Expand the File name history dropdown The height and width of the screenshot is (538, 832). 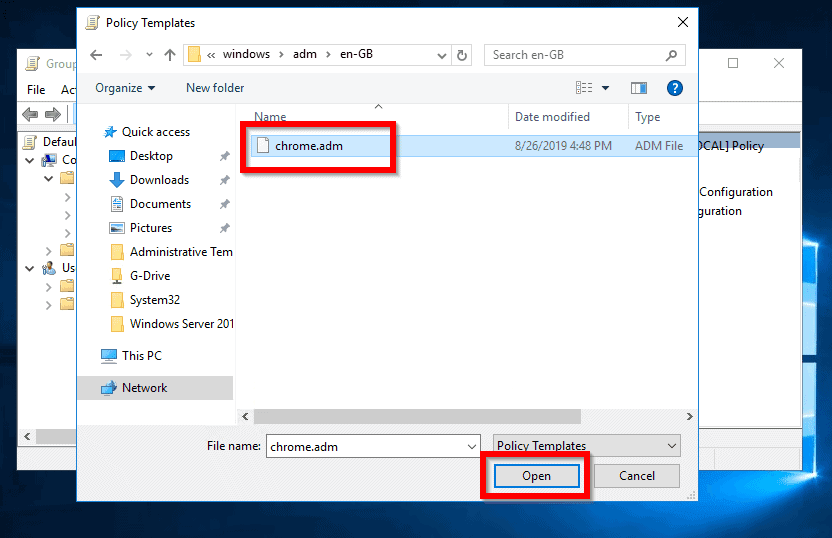coord(471,447)
